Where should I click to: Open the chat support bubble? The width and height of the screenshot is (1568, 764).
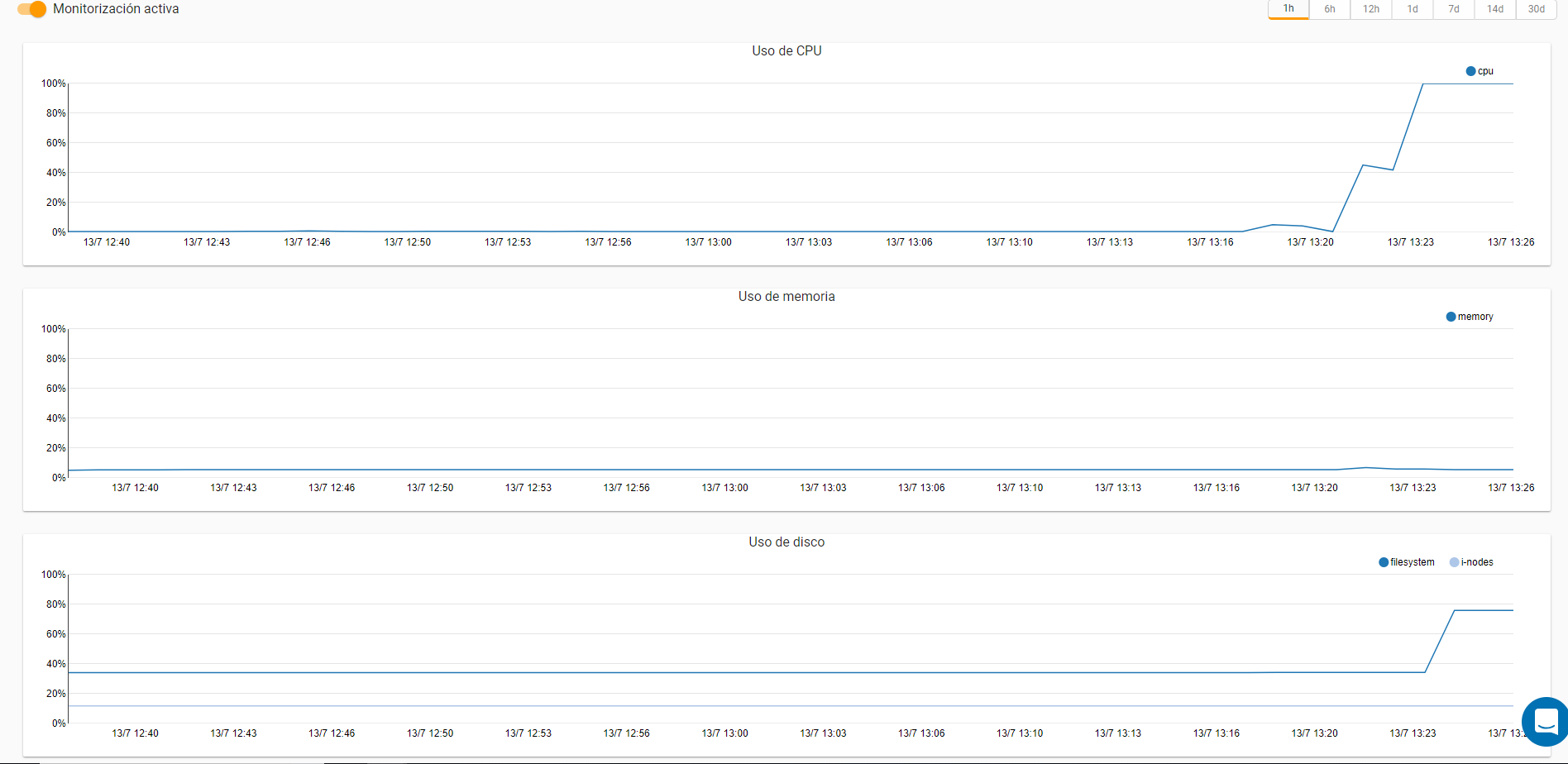(1545, 721)
